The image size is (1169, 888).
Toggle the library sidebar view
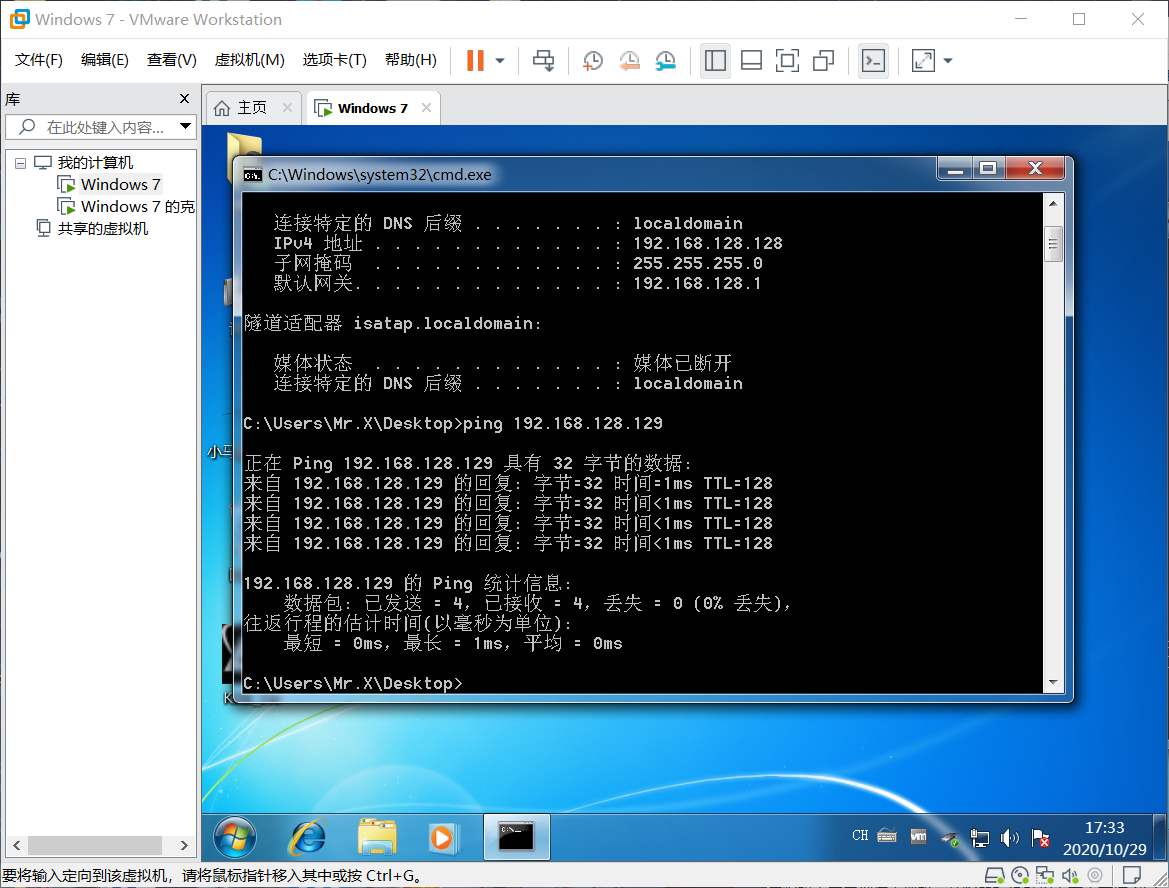coord(715,60)
